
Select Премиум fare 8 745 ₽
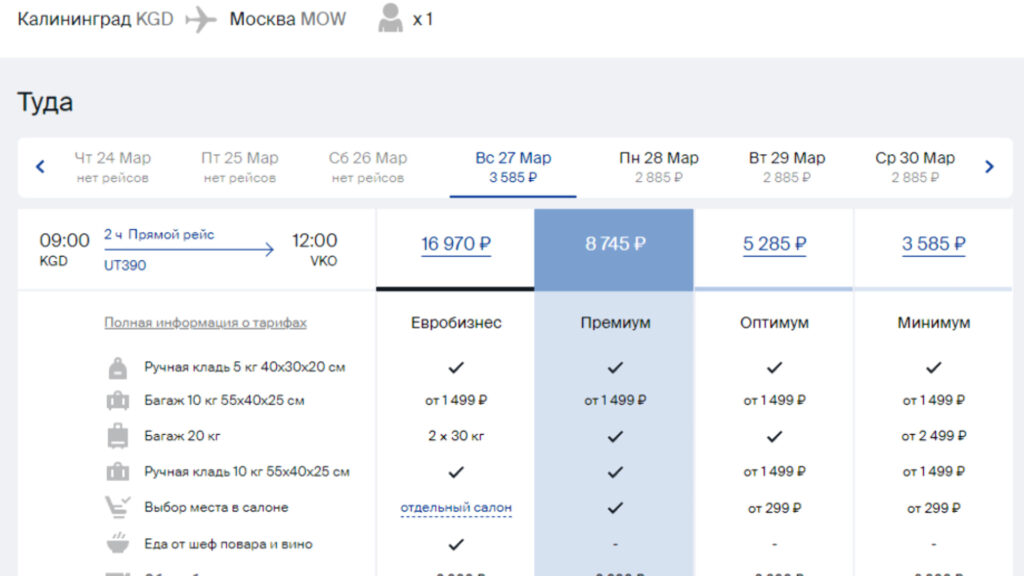coord(615,244)
